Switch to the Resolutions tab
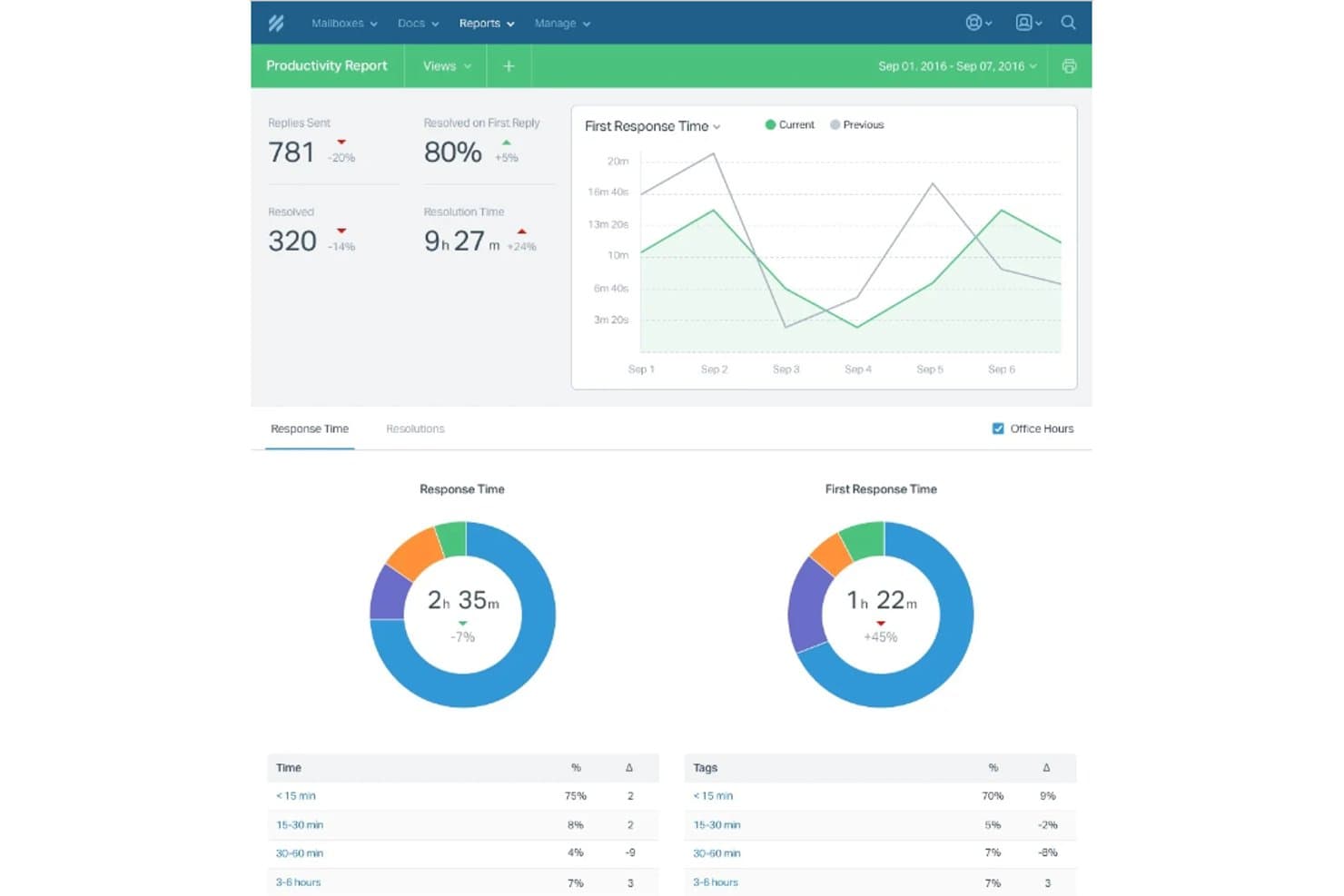The width and height of the screenshot is (1344, 896). tap(415, 428)
